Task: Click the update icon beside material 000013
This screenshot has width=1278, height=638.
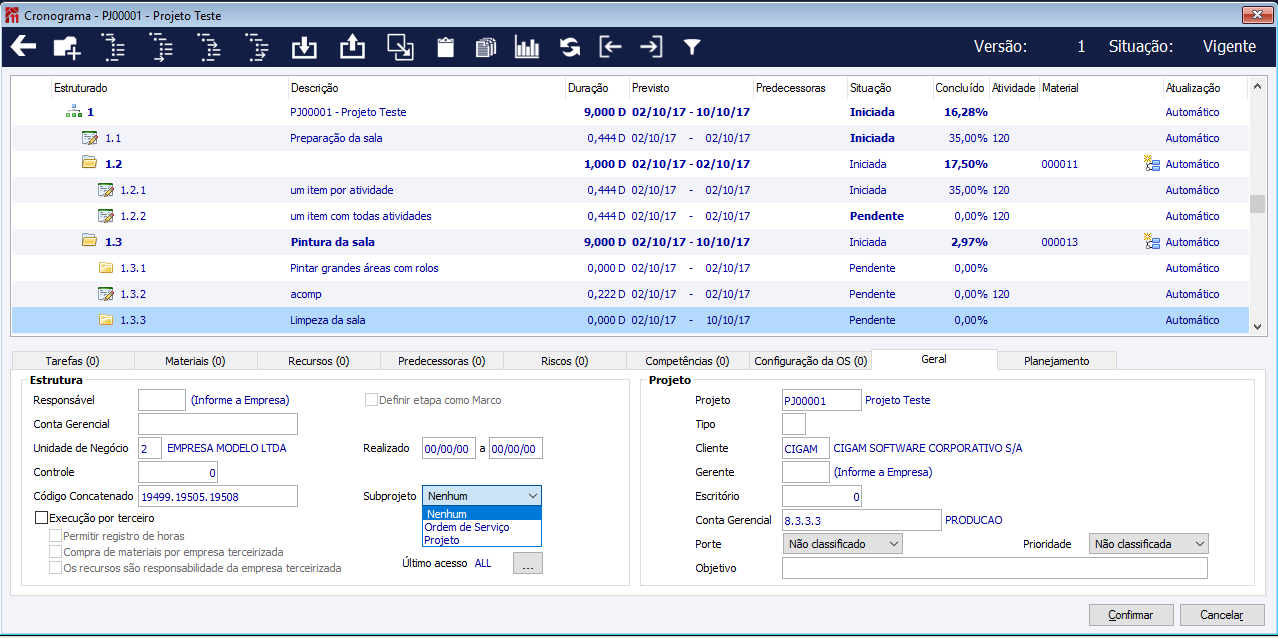Action: point(1151,242)
